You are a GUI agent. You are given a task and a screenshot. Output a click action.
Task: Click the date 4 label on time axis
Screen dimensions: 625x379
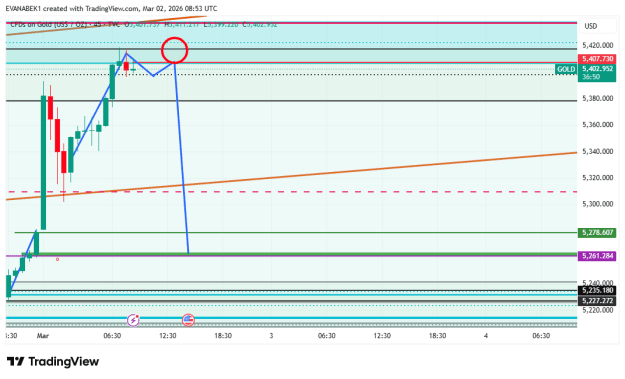[485, 336]
